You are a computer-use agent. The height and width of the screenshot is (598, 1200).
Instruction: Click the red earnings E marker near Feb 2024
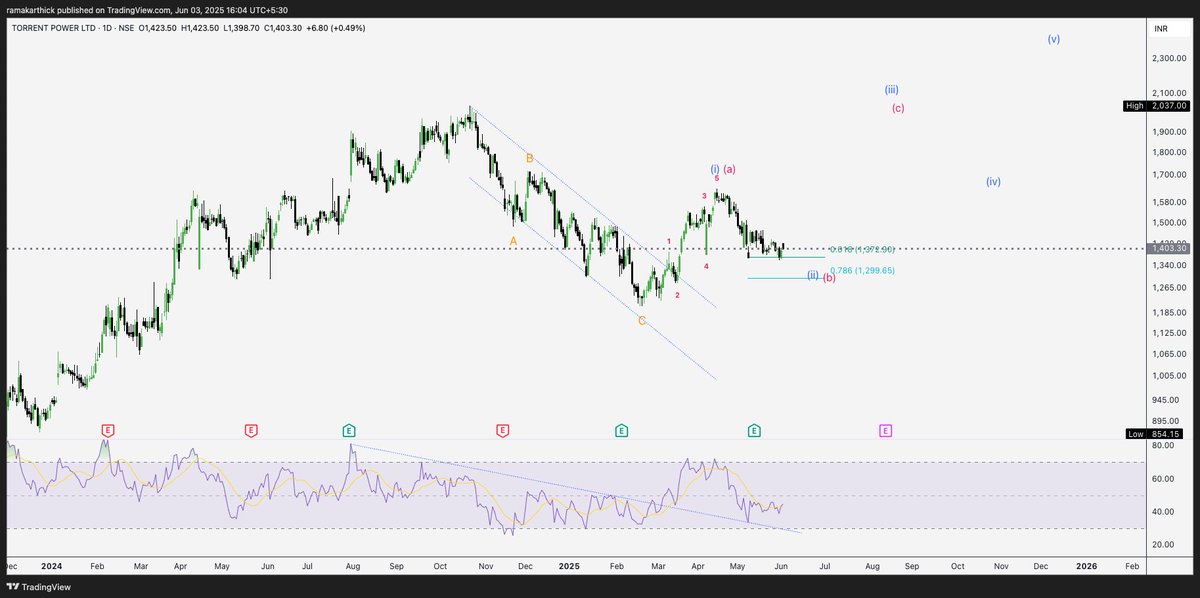tap(108, 430)
